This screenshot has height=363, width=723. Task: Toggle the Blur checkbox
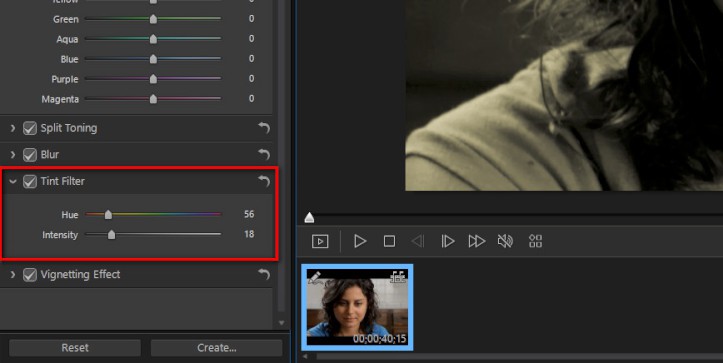30,155
